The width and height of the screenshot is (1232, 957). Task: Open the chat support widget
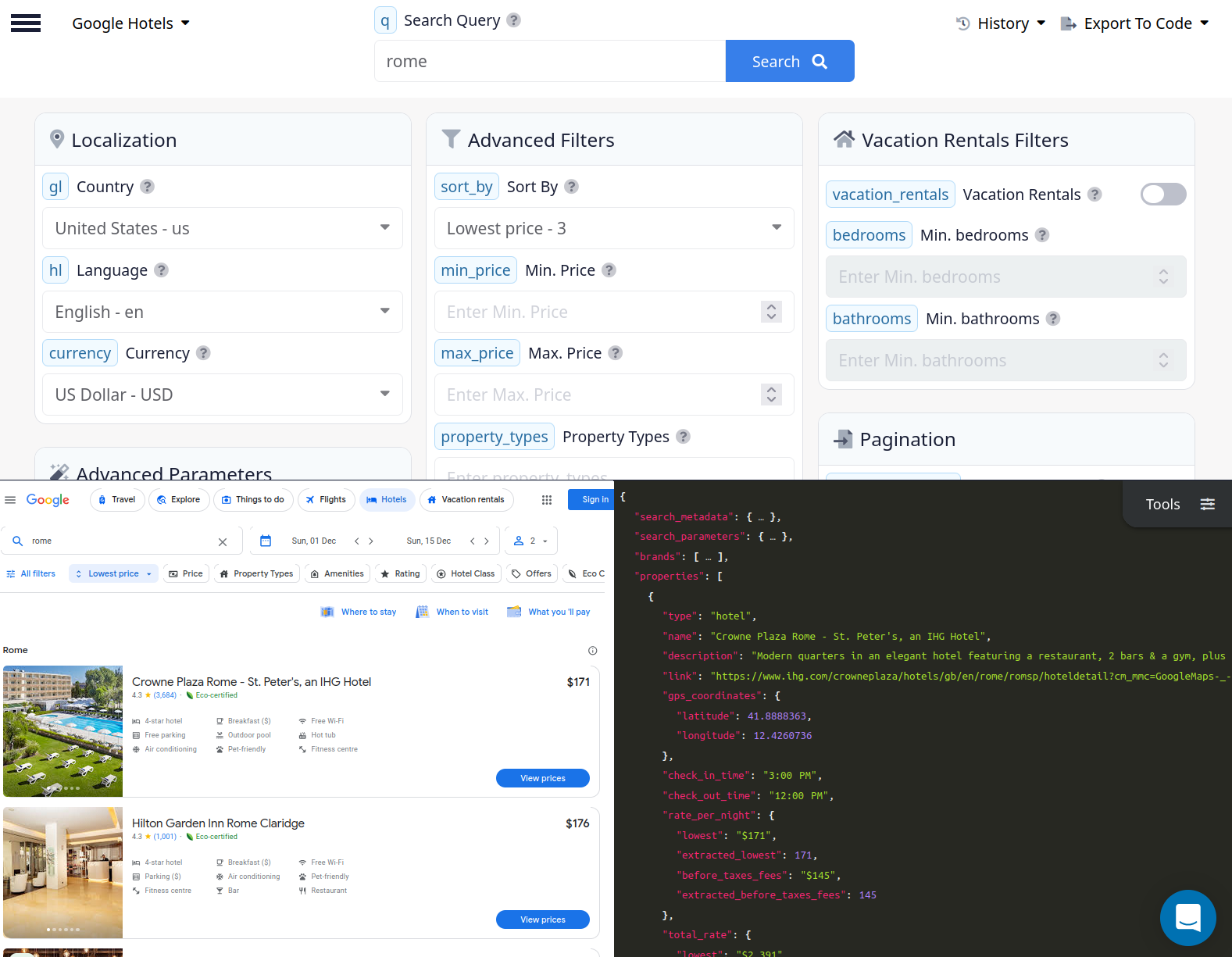pos(1187,917)
